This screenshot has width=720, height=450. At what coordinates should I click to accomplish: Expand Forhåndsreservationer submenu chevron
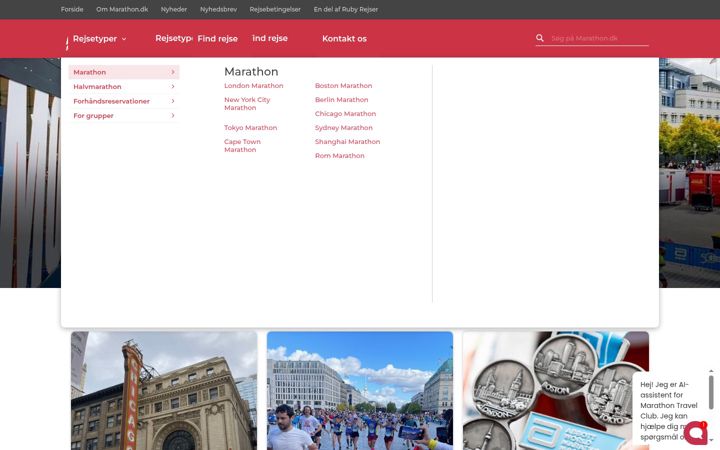pos(173,101)
